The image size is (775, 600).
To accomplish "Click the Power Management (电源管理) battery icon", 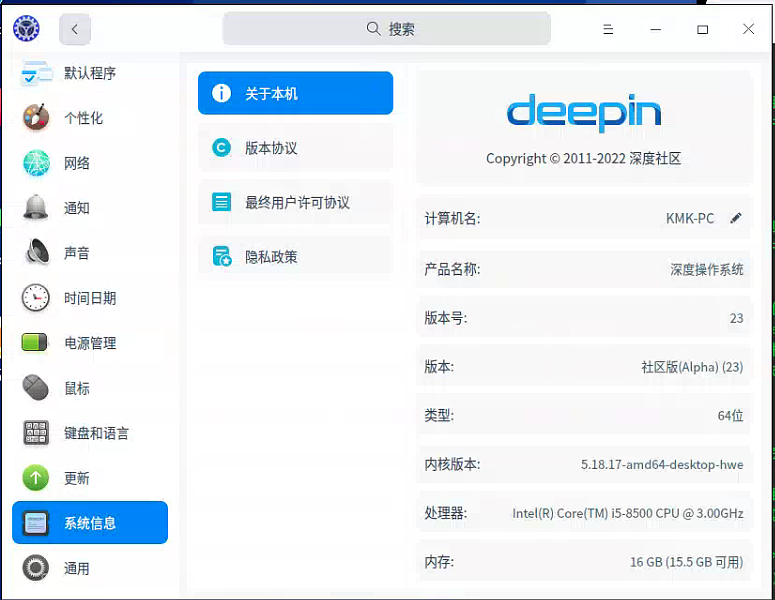I will point(35,343).
